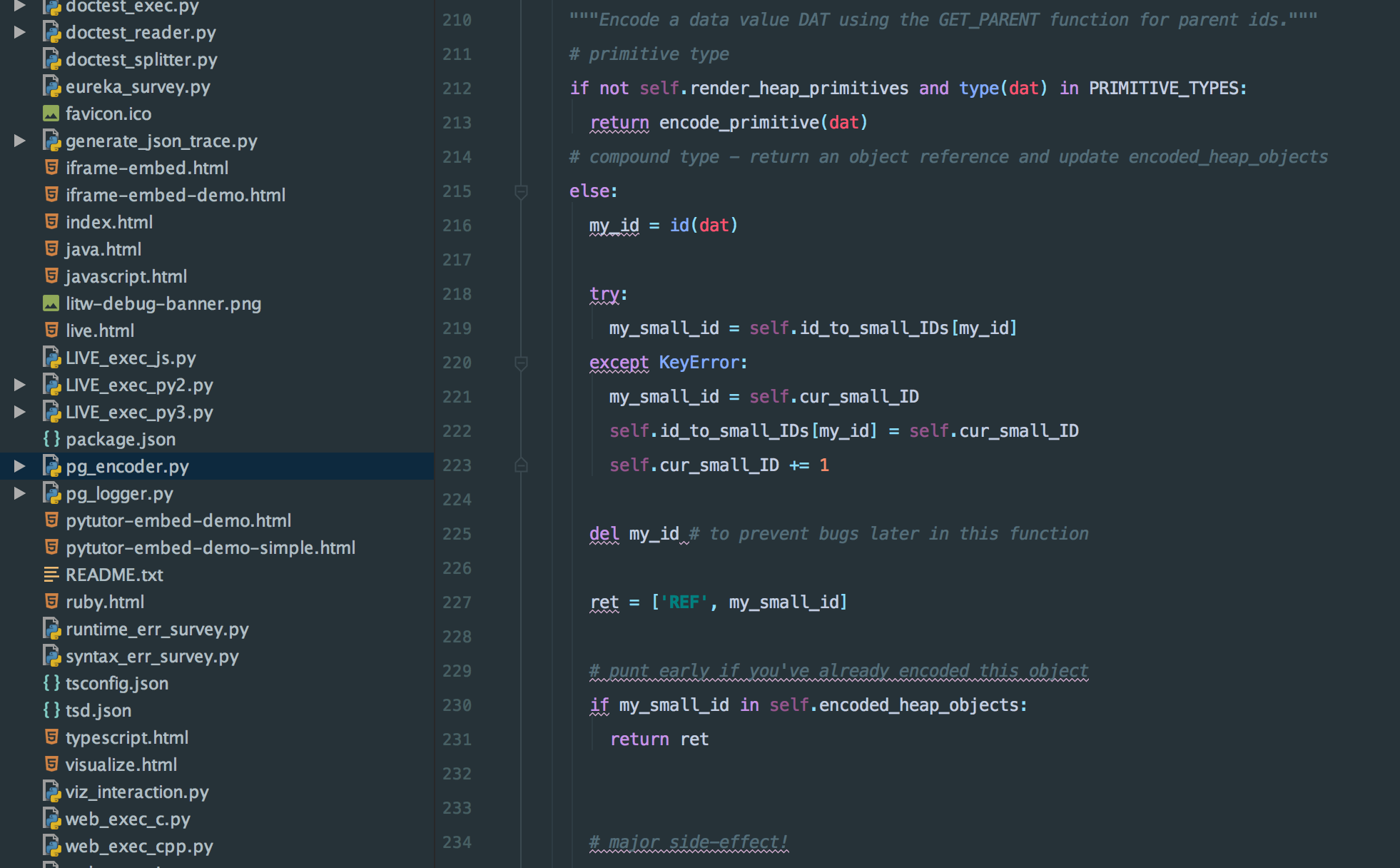The height and width of the screenshot is (868, 1400).
Task: Toggle the fold marker at except KeyError line
Action: 521,363
